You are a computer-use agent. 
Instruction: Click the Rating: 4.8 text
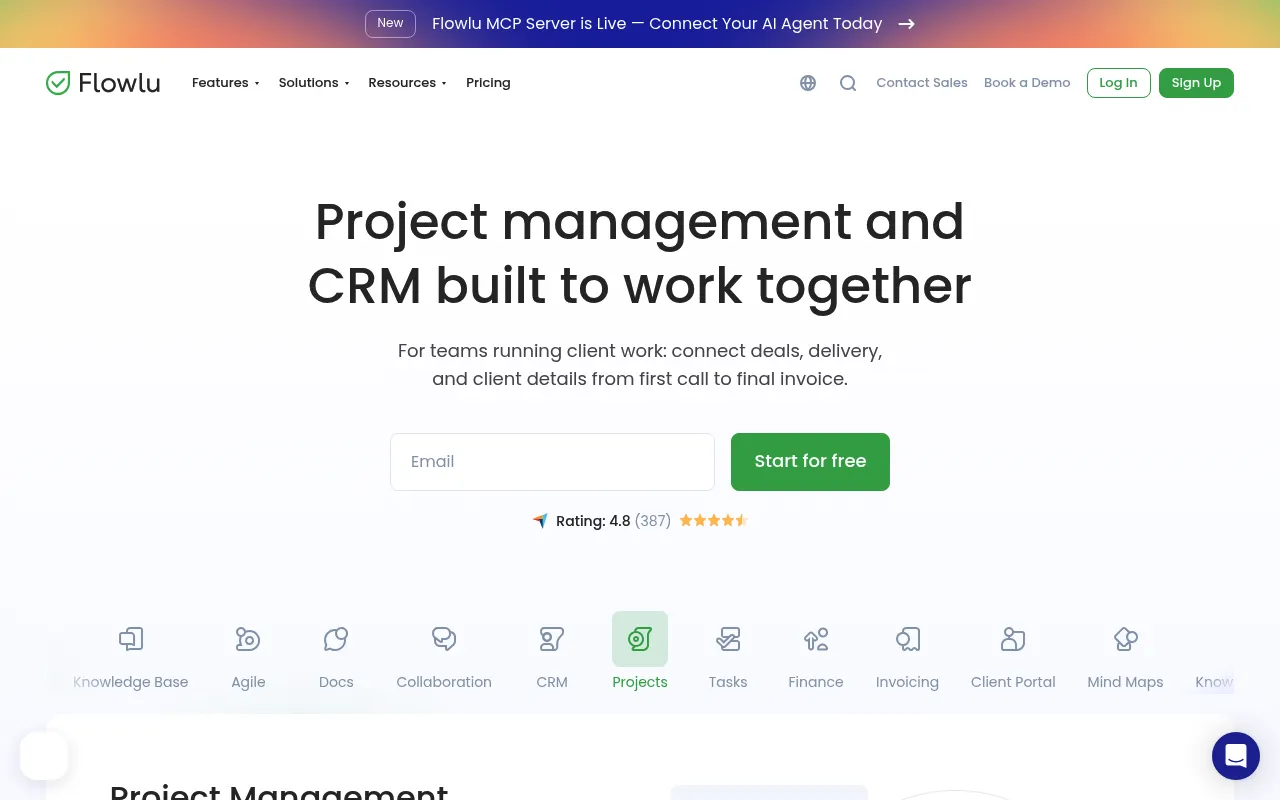pos(593,521)
